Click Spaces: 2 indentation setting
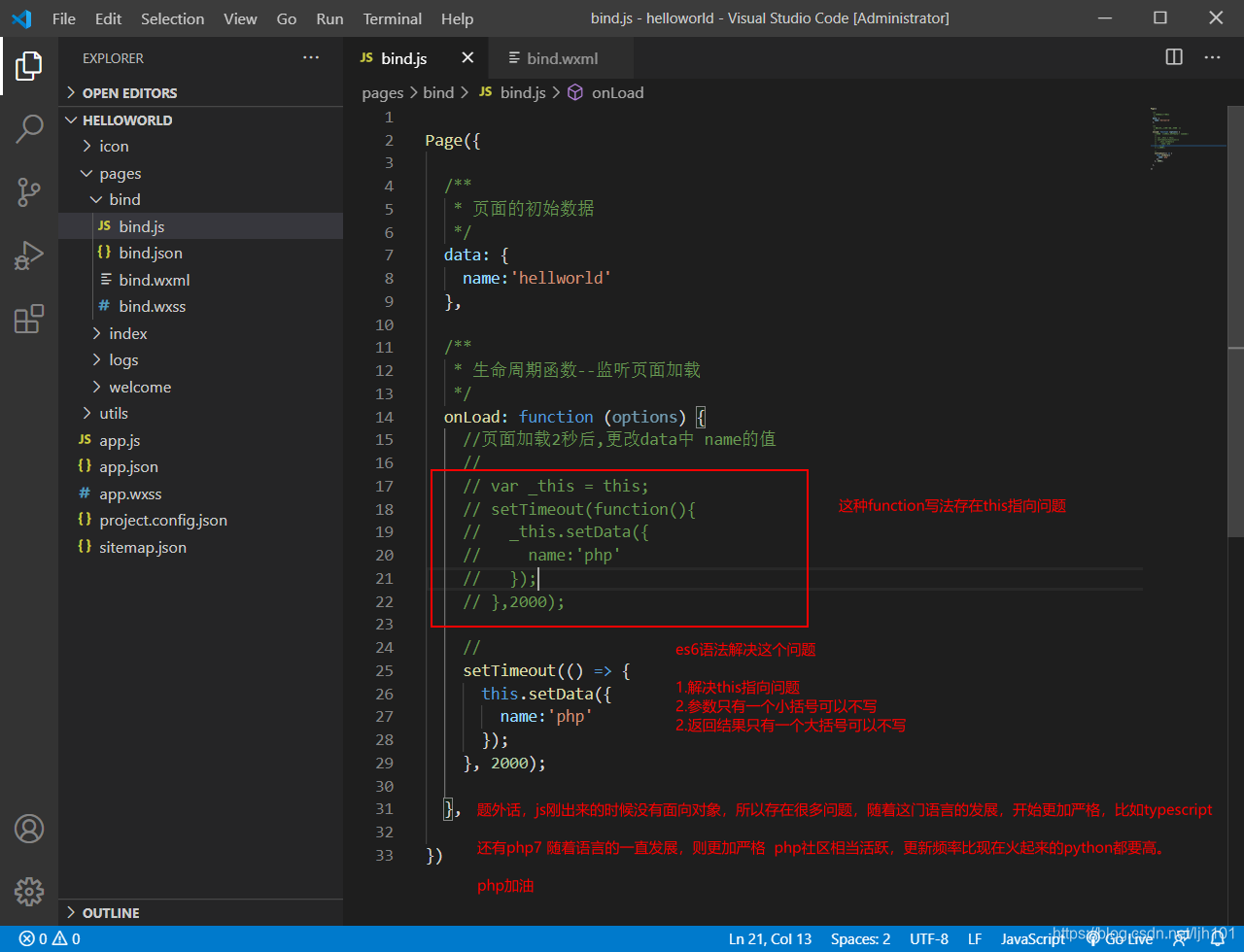This screenshot has width=1244, height=952. [860, 938]
